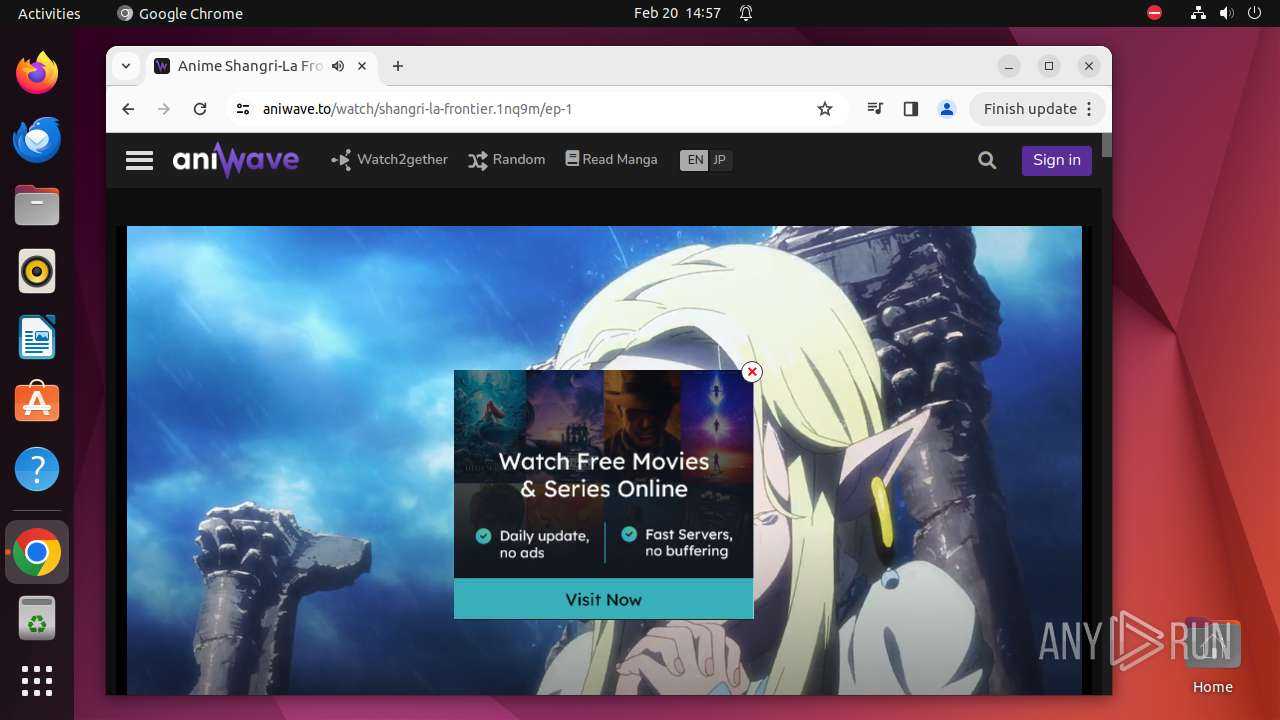
Task: Open a new tab
Action: [398, 66]
